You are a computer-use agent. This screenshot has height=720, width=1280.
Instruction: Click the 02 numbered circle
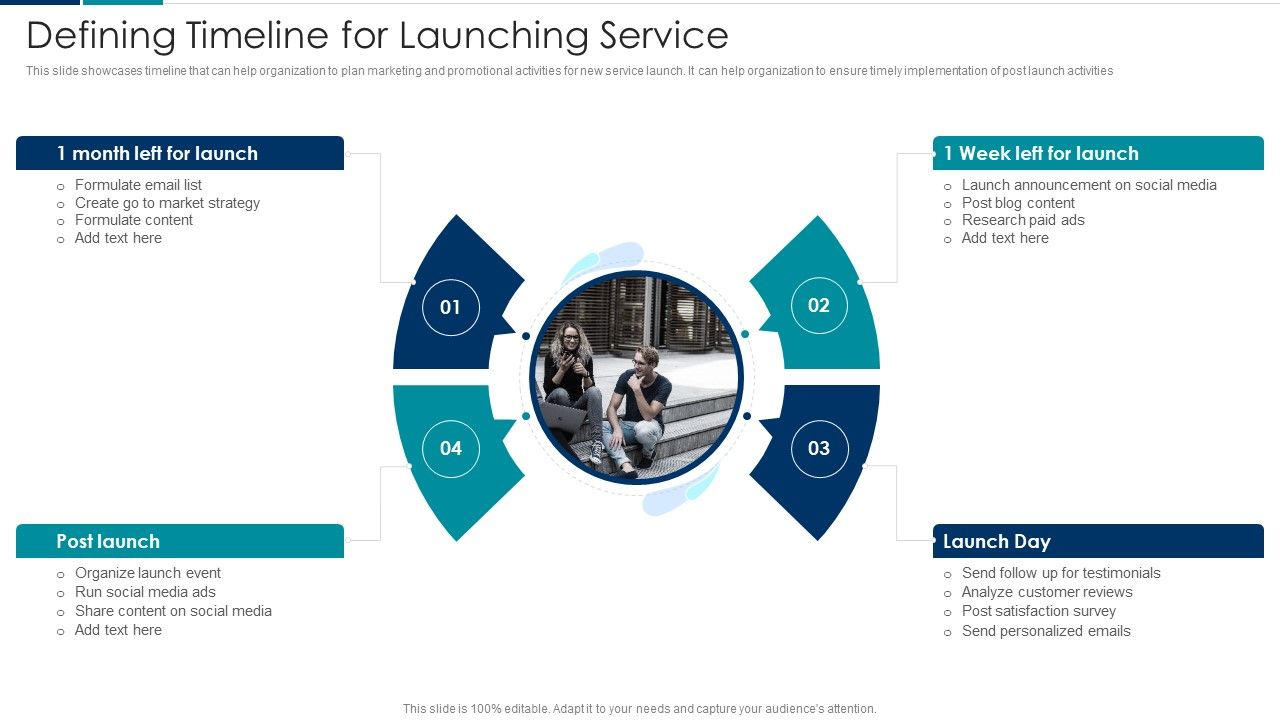tap(819, 306)
